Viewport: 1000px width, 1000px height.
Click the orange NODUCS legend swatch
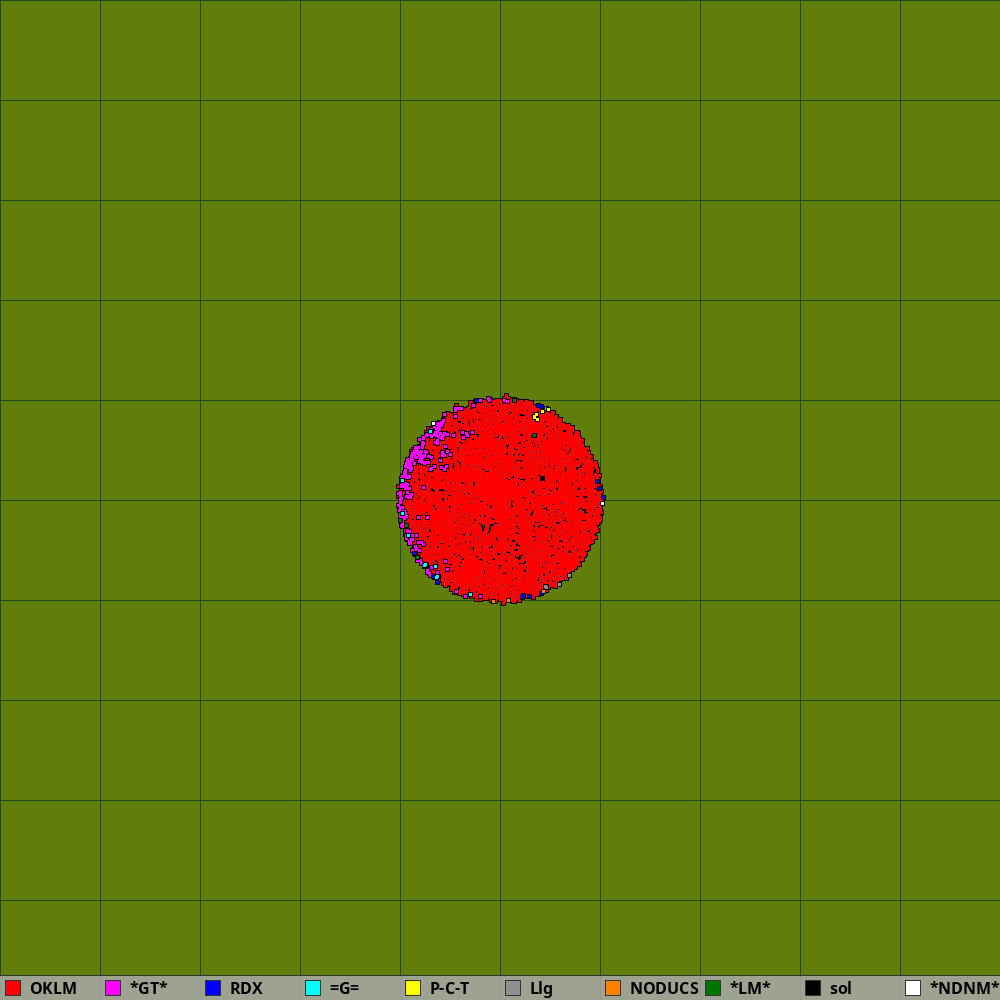point(613,988)
